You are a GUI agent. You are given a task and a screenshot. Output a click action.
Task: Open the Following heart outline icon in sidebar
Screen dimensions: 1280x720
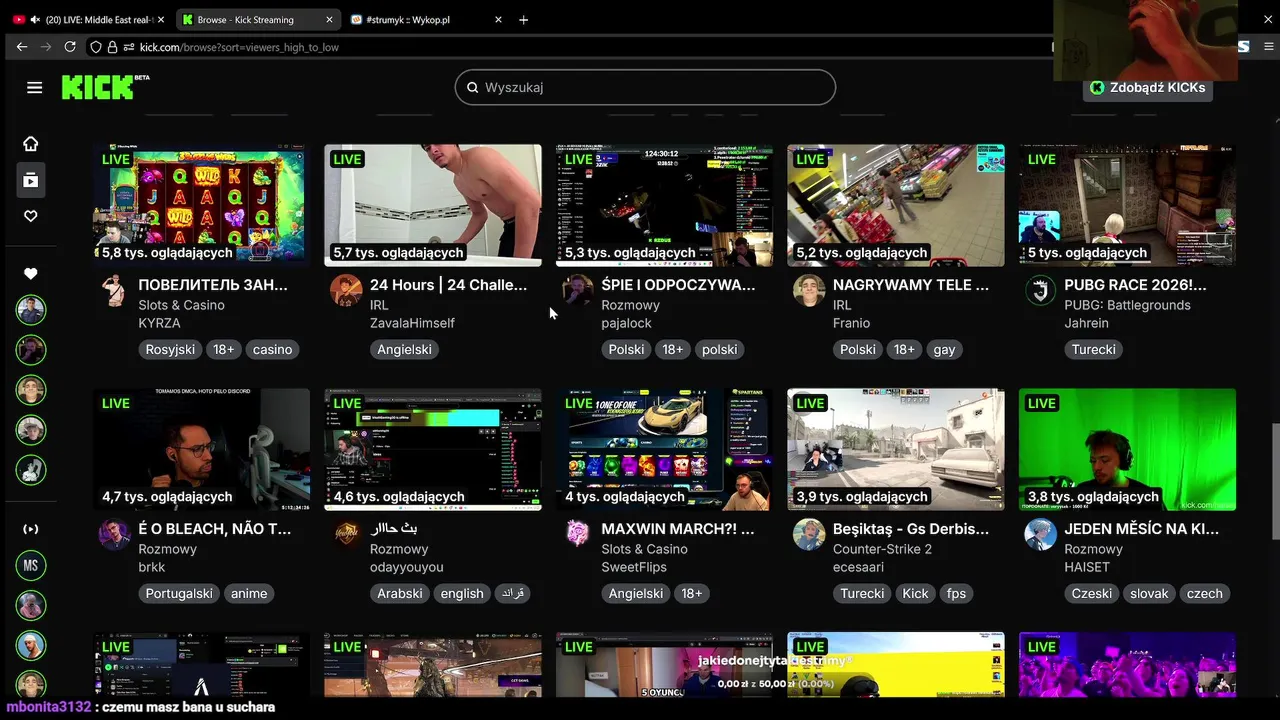[x=31, y=216]
